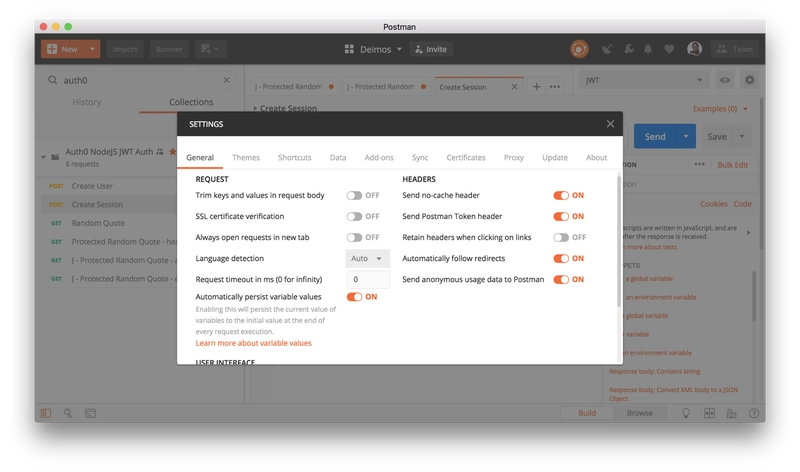Click the wrench settings icon in header

[x=629, y=49]
